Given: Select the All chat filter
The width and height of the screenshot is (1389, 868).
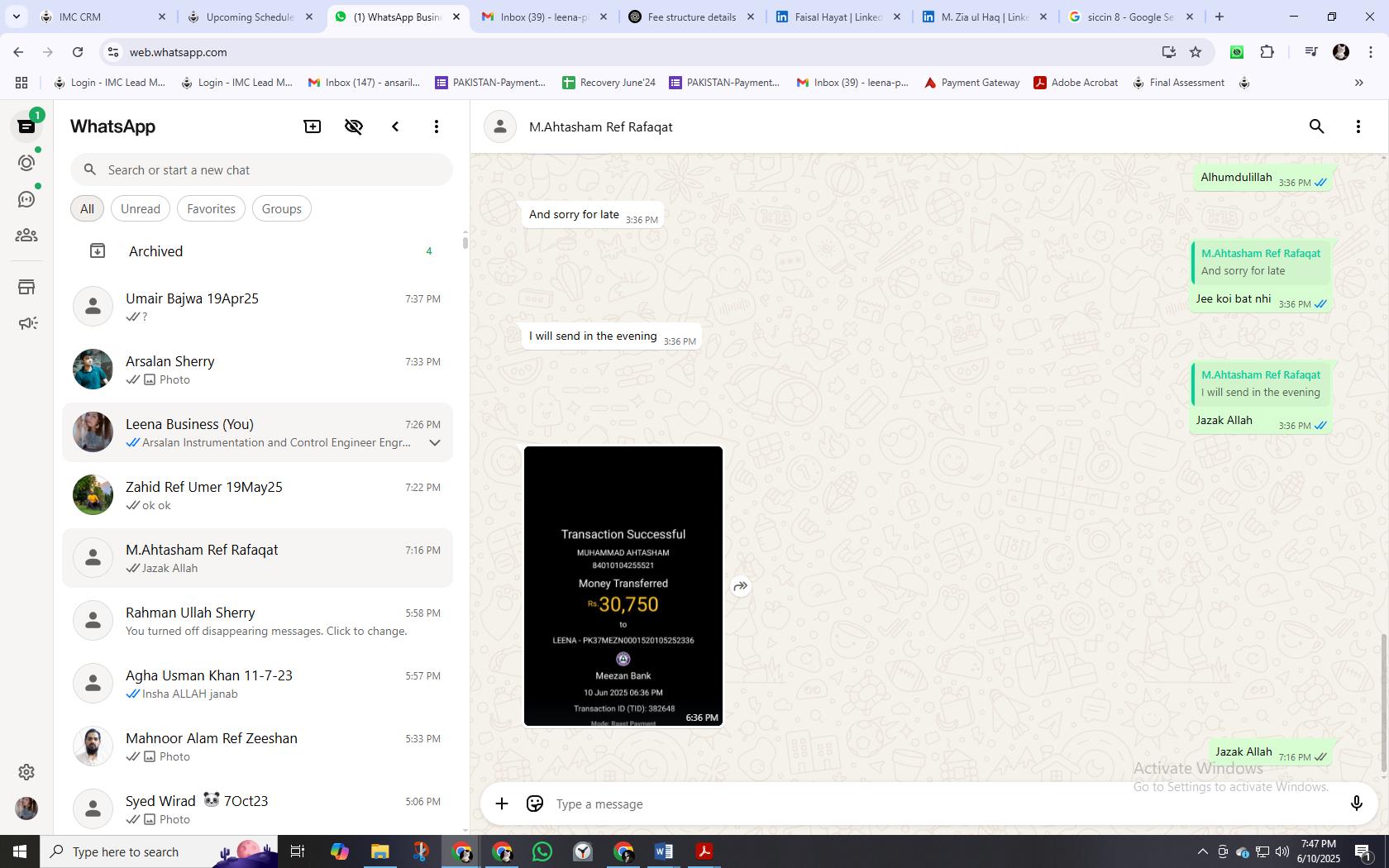Looking at the screenshot, I should pyautogui.click(x=87, y=209).
